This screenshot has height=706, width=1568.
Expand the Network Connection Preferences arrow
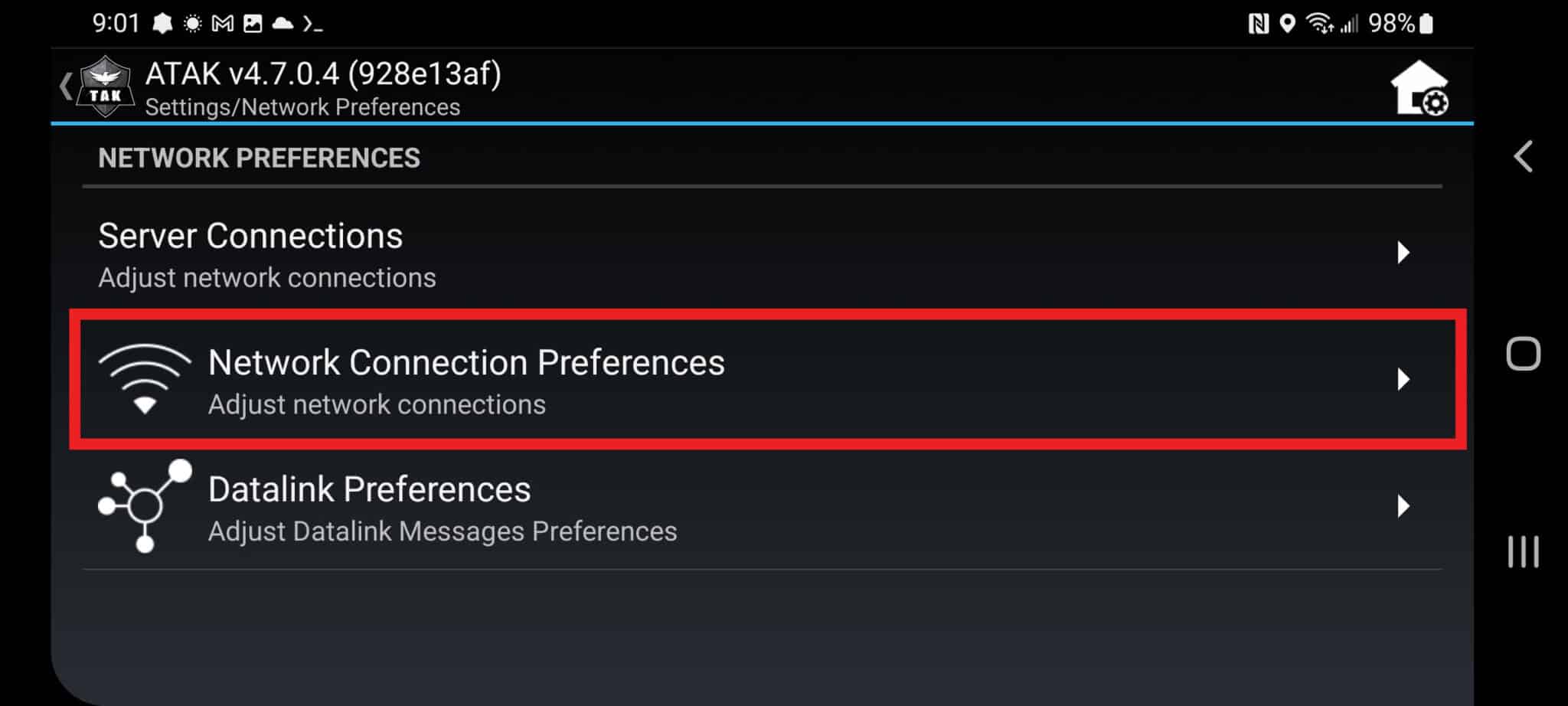pyautogui.click(x=1403, y=379)
